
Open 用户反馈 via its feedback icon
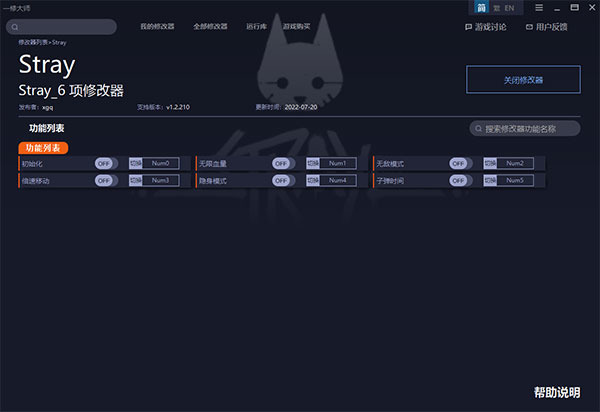(529, 27)
